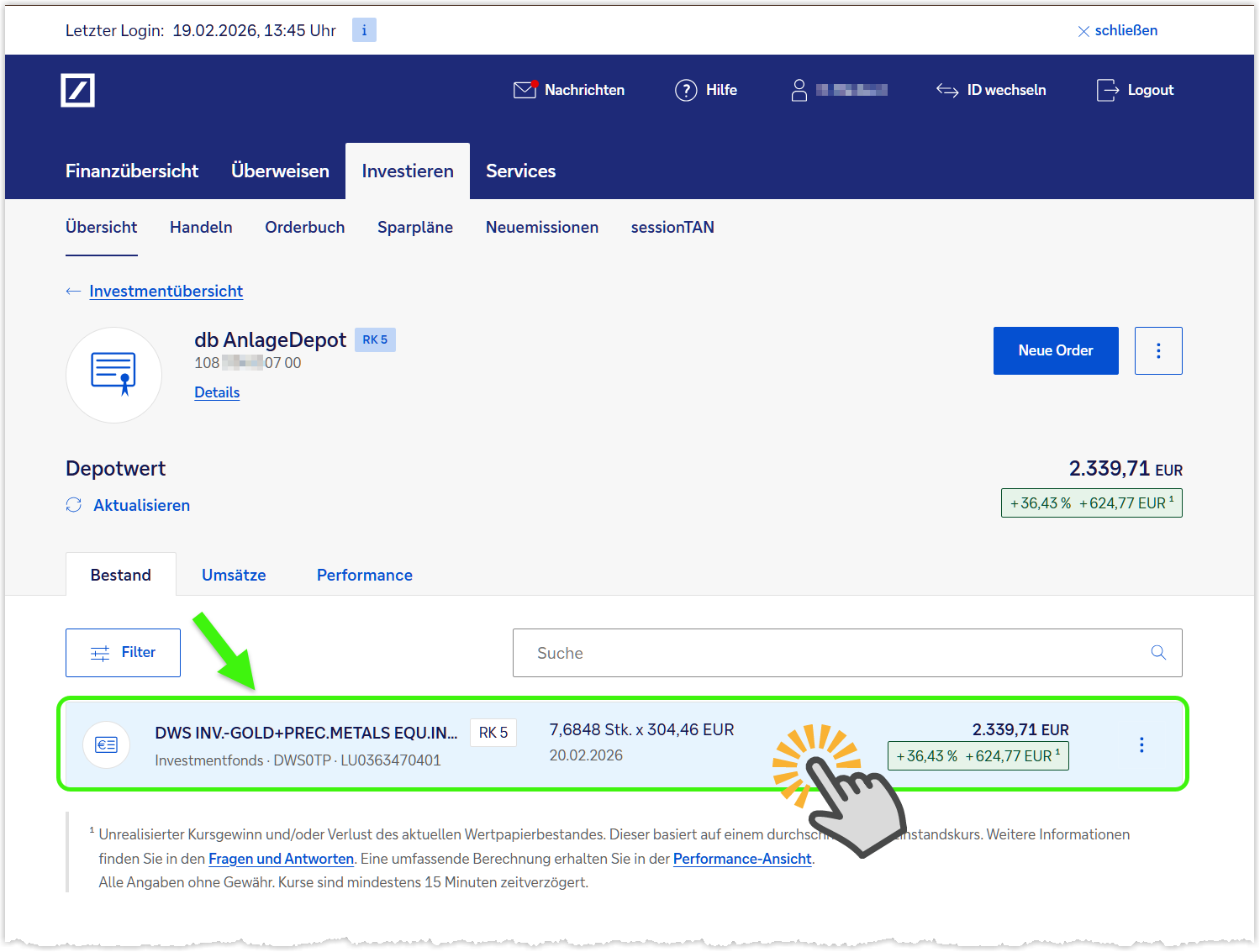
Task: Click the Aktualisieren refresh icon
Action: 74,505
